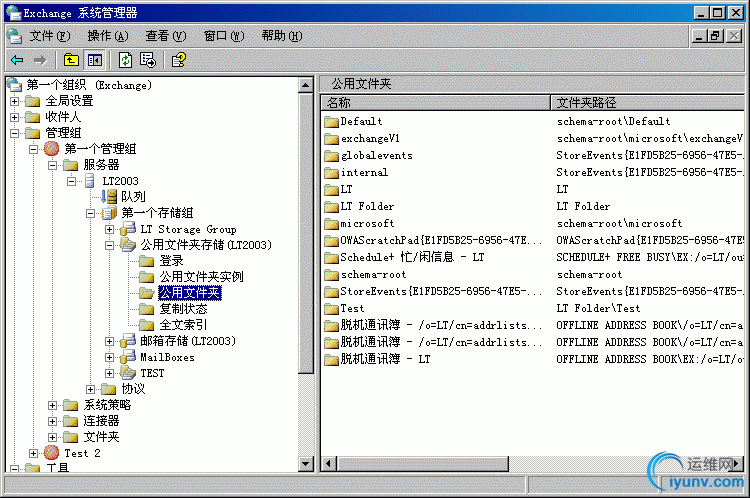Select the 登录 tree item
Screen dimensions: 750x498
(171, 261)
